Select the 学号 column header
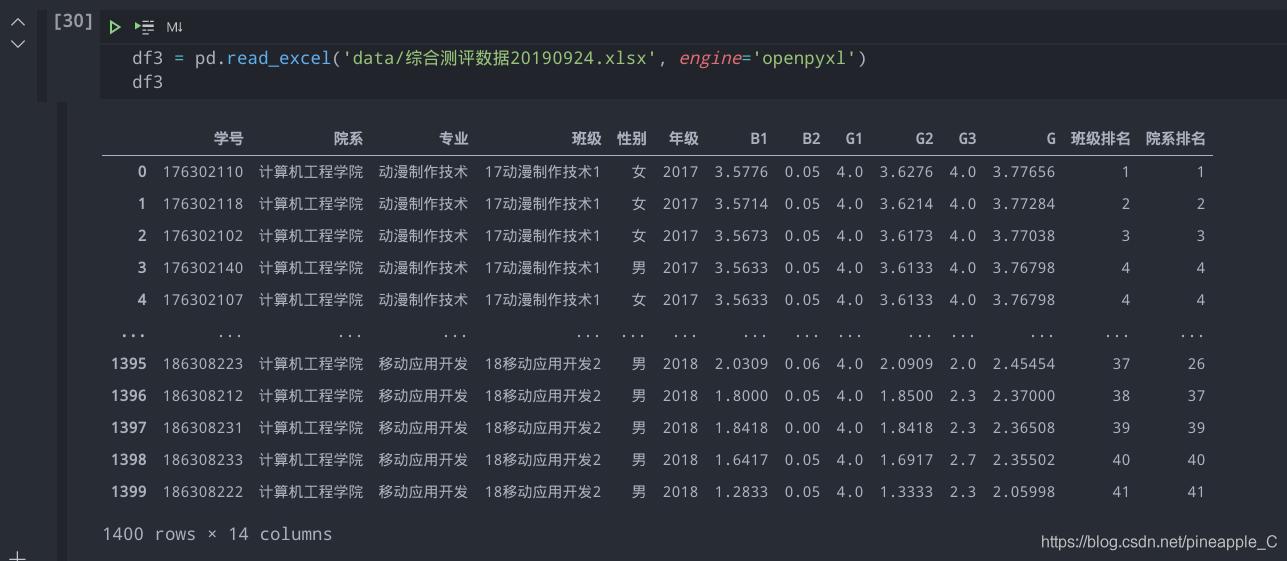Screen dimensions: 1287x561 228,139
